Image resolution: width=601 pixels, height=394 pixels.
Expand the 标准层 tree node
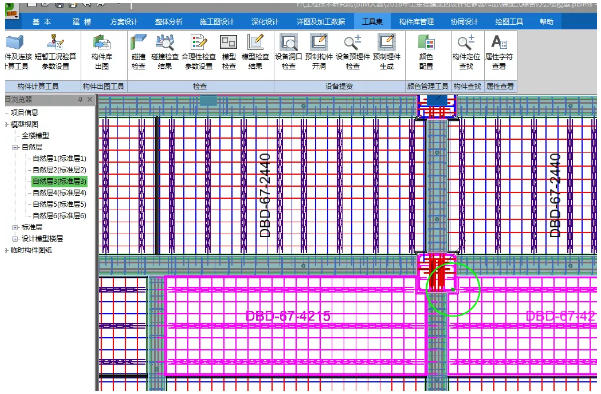15,227
